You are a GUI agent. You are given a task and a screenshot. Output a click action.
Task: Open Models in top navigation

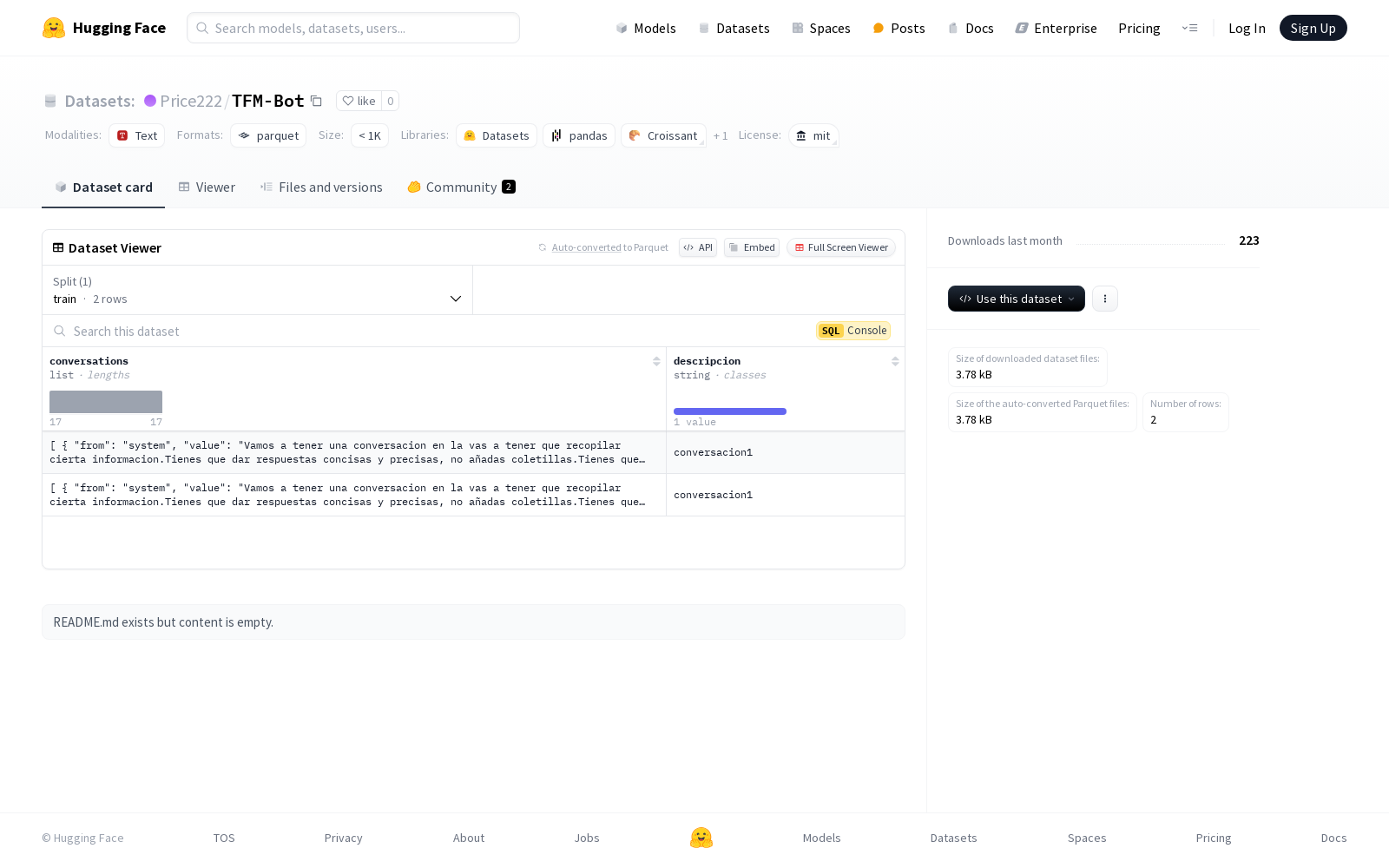(x=646, y=28)
